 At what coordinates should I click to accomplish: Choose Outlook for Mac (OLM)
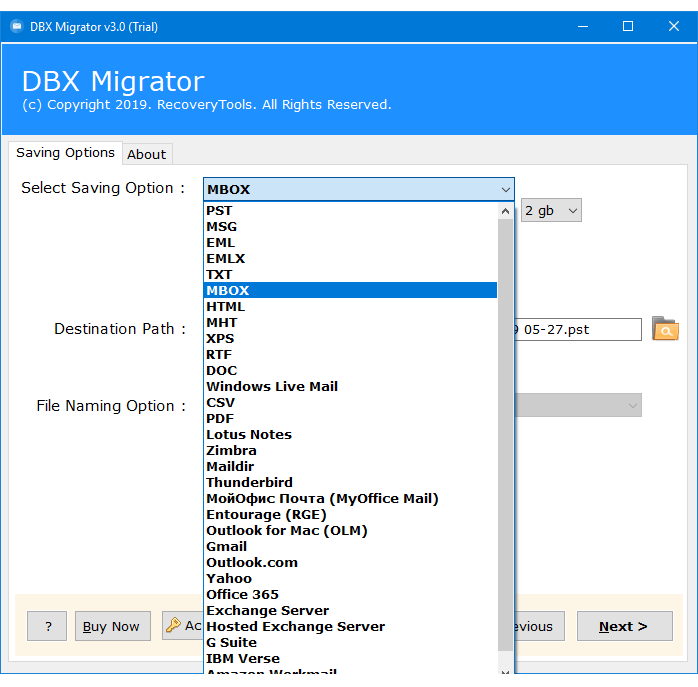350,531
